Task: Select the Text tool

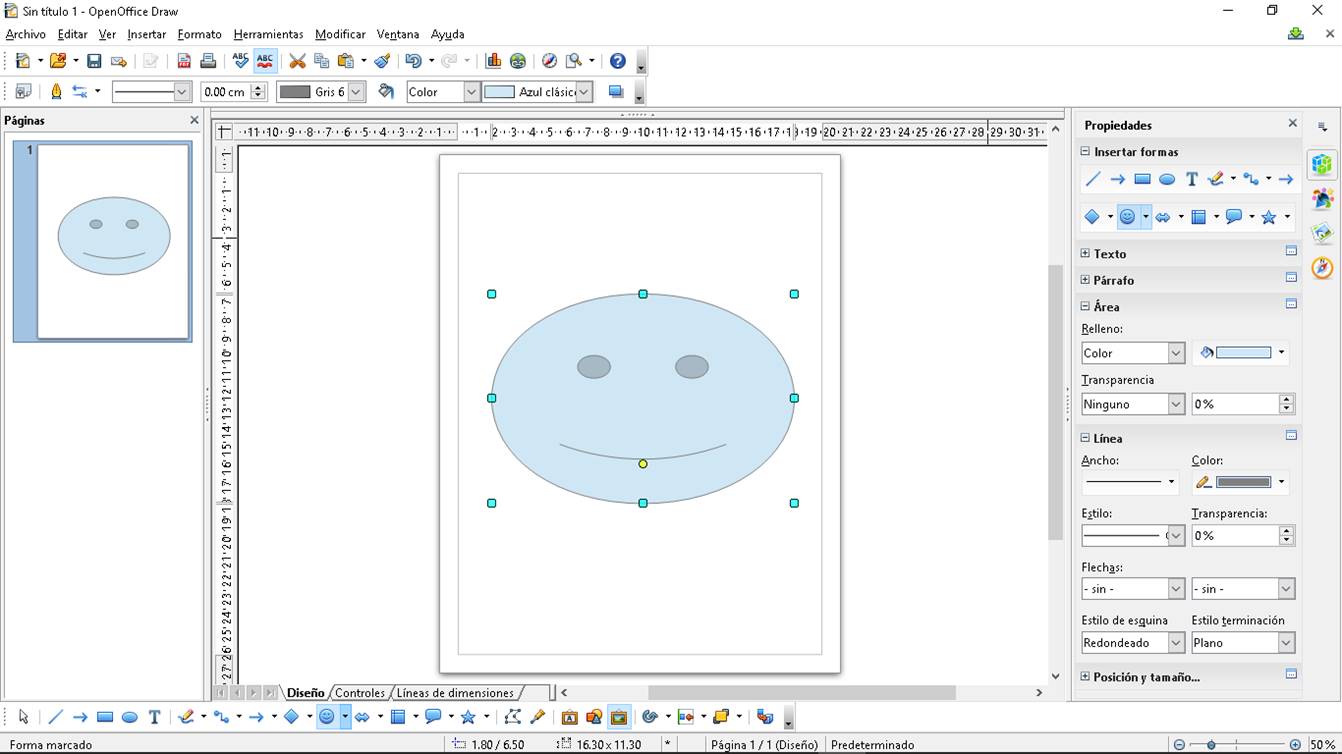Action: pos(154,716)
